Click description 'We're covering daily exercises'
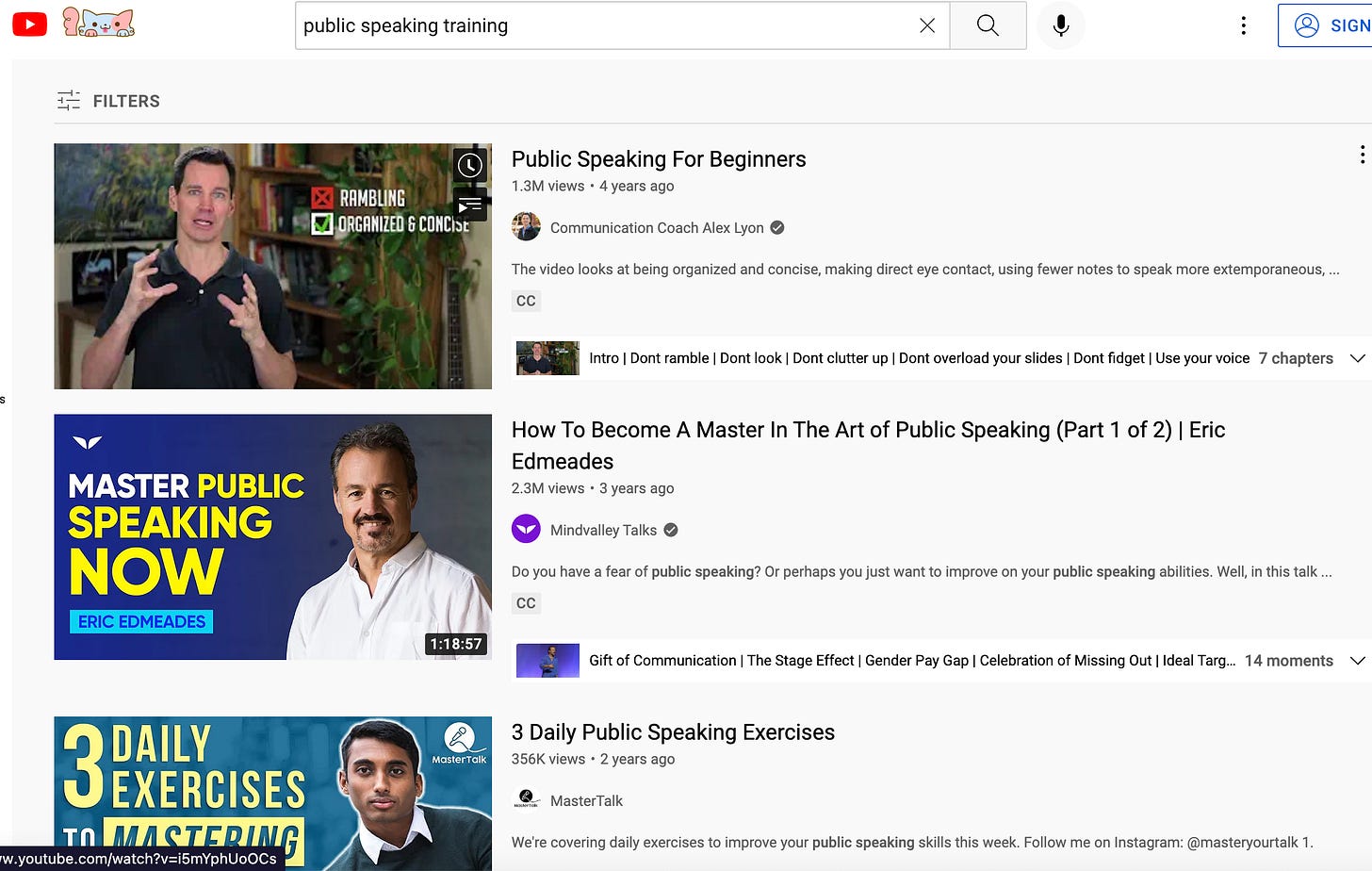The height and width of the screenshot is (871, 1372). pos(911,842)
